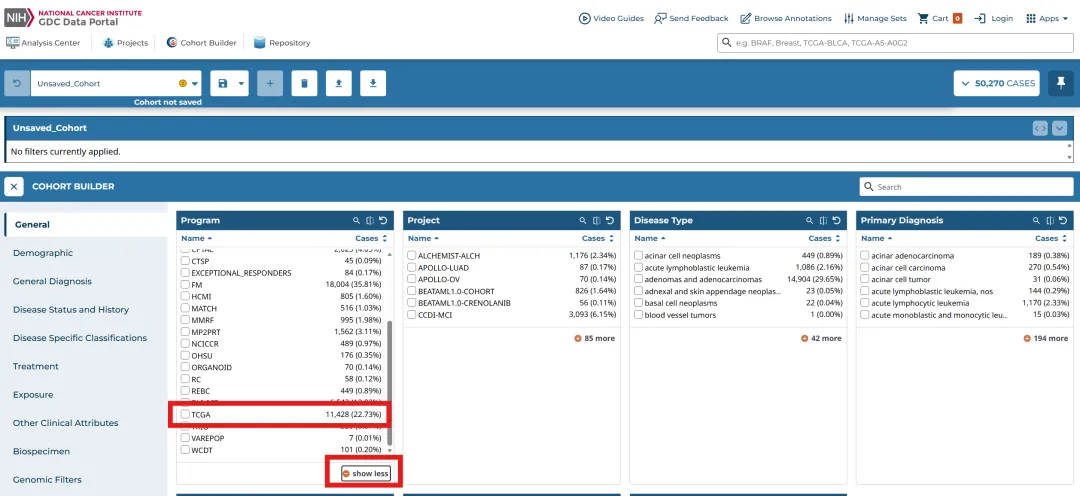Reset the Primary Diagnosis card filter
1080x496 pixels.
[x=1063, y=220]
